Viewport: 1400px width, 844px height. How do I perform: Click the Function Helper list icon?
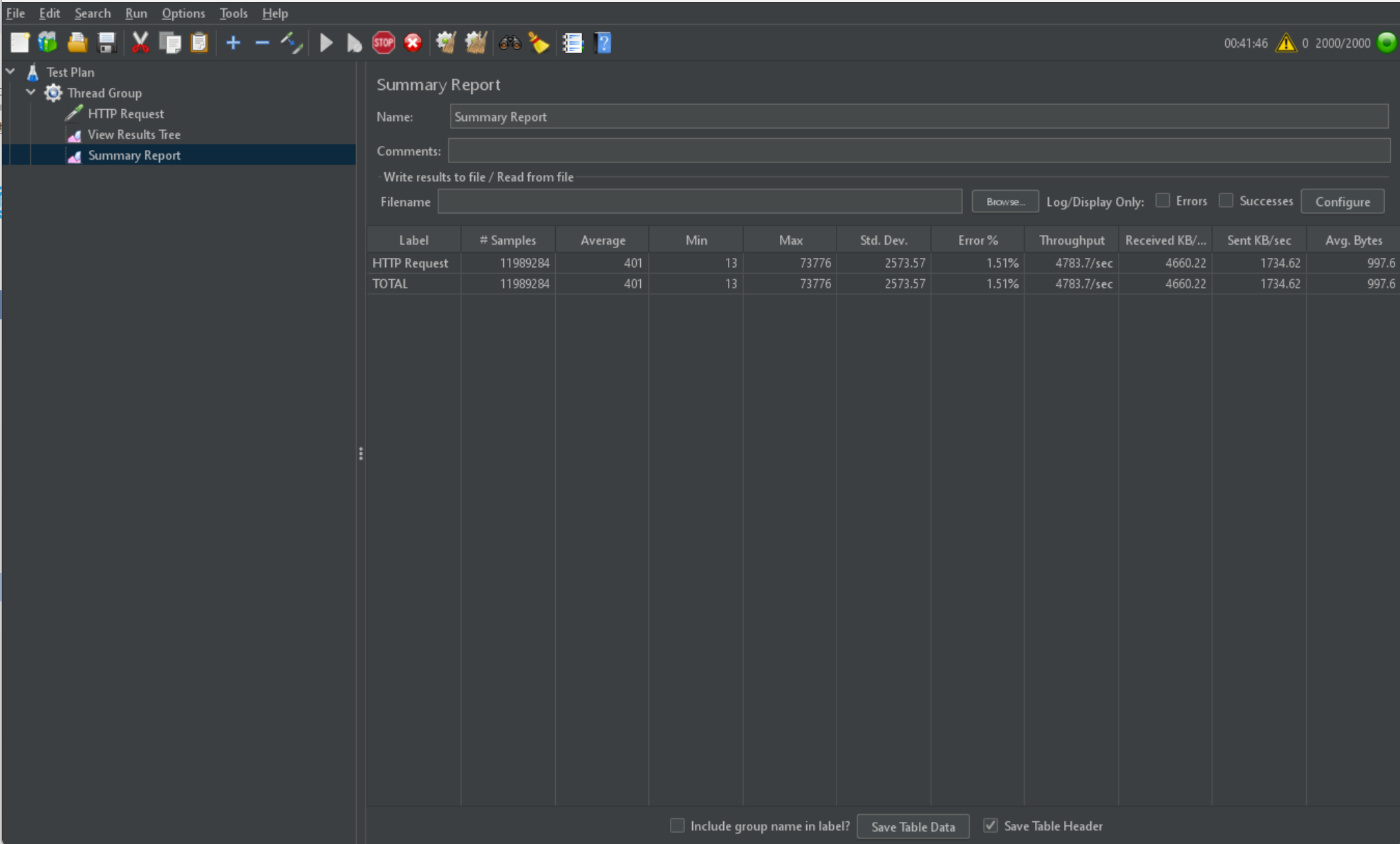pyautogui.click(x=572, y=43)
